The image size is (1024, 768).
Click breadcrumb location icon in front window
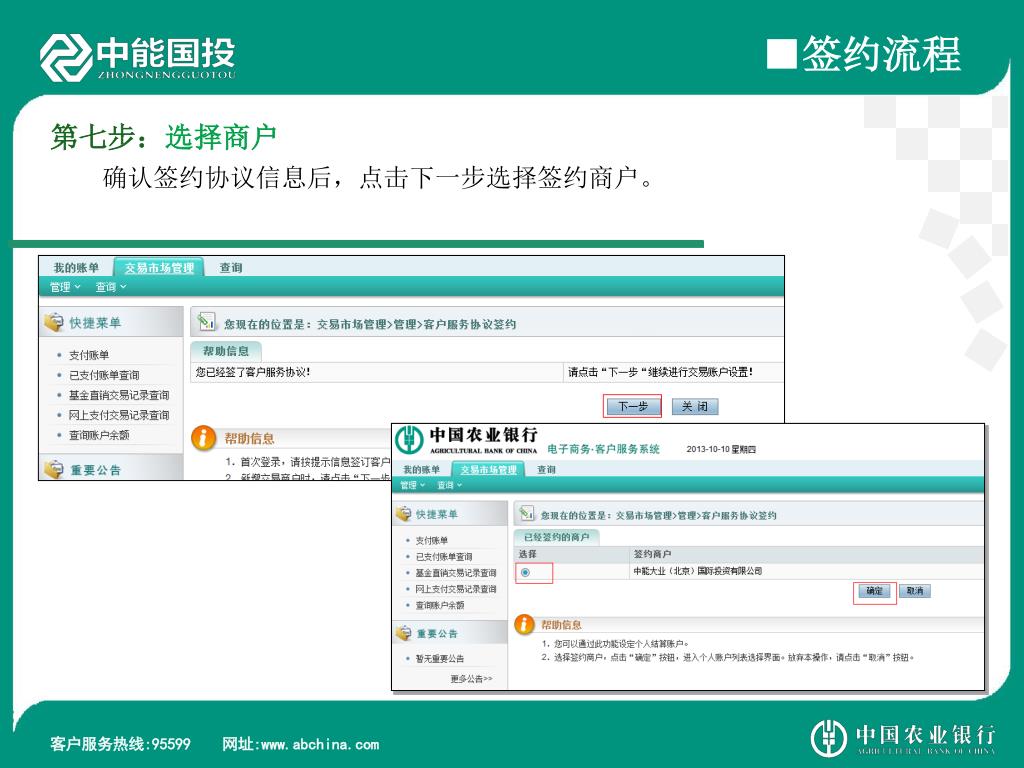coord(526,514)
